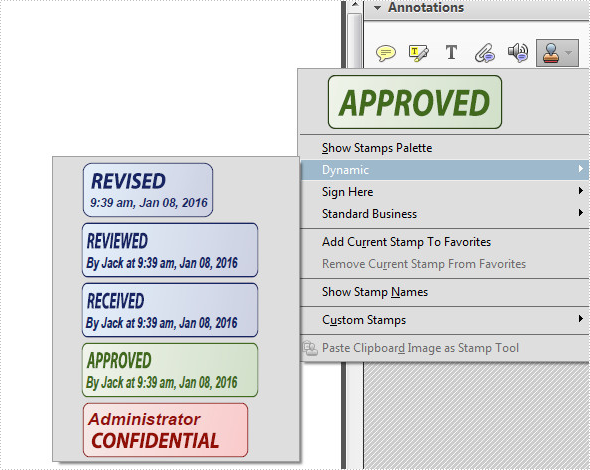Click the document scrollbar up arrow
Screen dimensions: 590x470
click(354, 5)
